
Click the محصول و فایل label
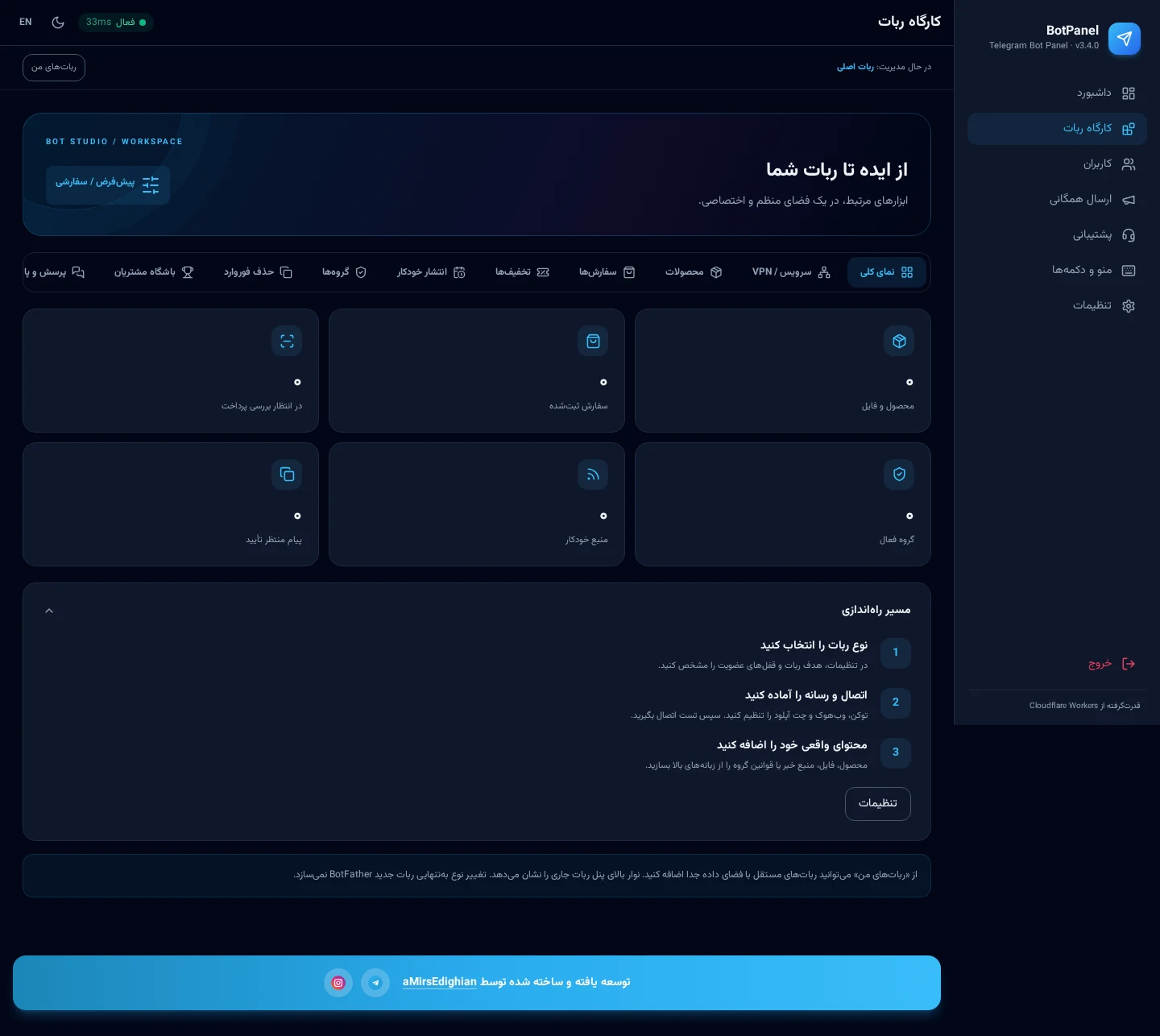888,406
